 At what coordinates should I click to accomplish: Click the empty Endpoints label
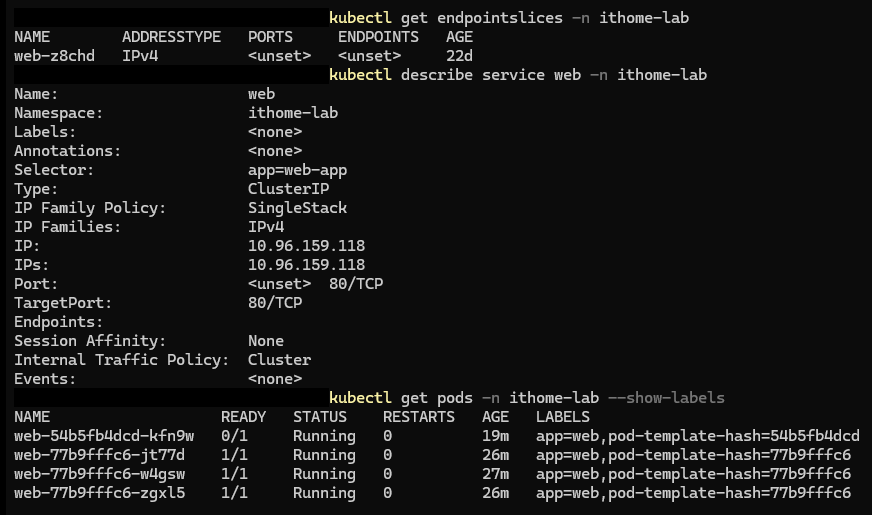tap(58, 322)
